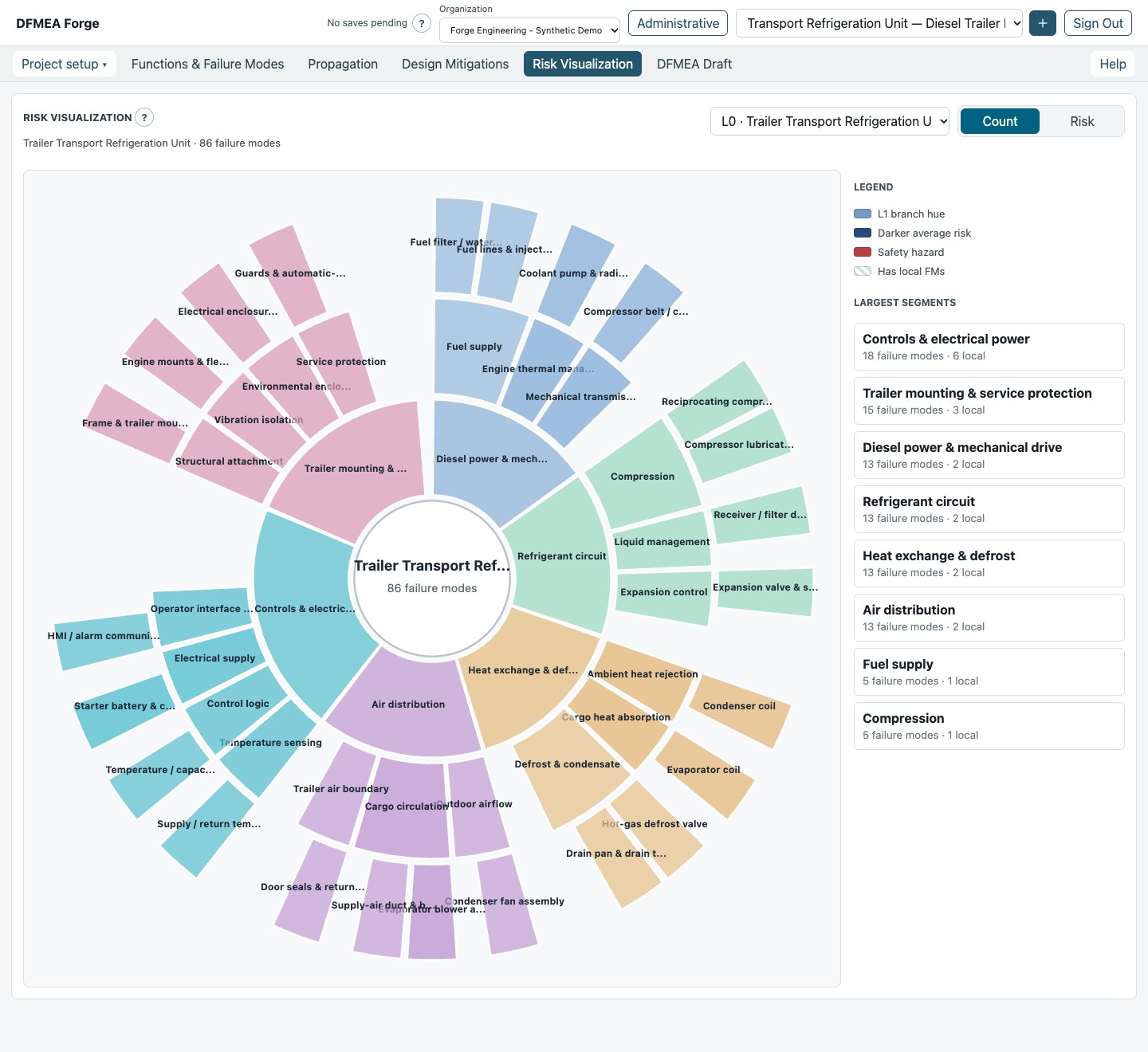
Task: Click the Administrative button
Action: pyautogui.click(x=678, y=23)
